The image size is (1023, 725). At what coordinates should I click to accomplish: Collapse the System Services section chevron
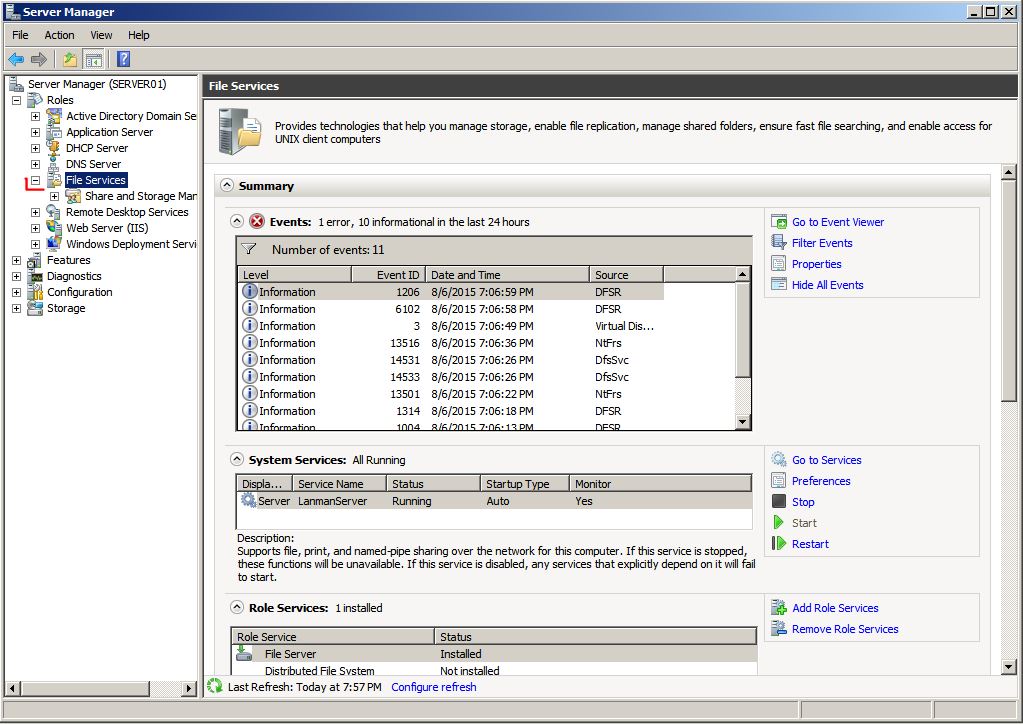237,459
